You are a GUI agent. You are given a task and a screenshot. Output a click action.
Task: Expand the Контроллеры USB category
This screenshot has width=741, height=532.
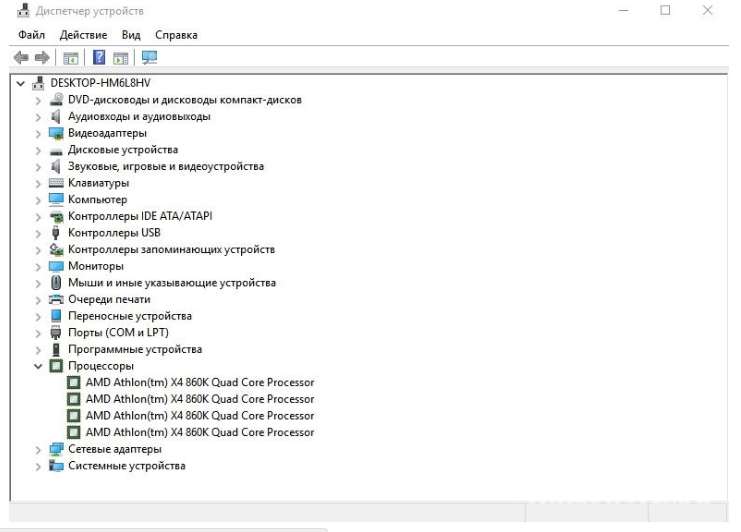pyautogui.click(x=38, y=233)
